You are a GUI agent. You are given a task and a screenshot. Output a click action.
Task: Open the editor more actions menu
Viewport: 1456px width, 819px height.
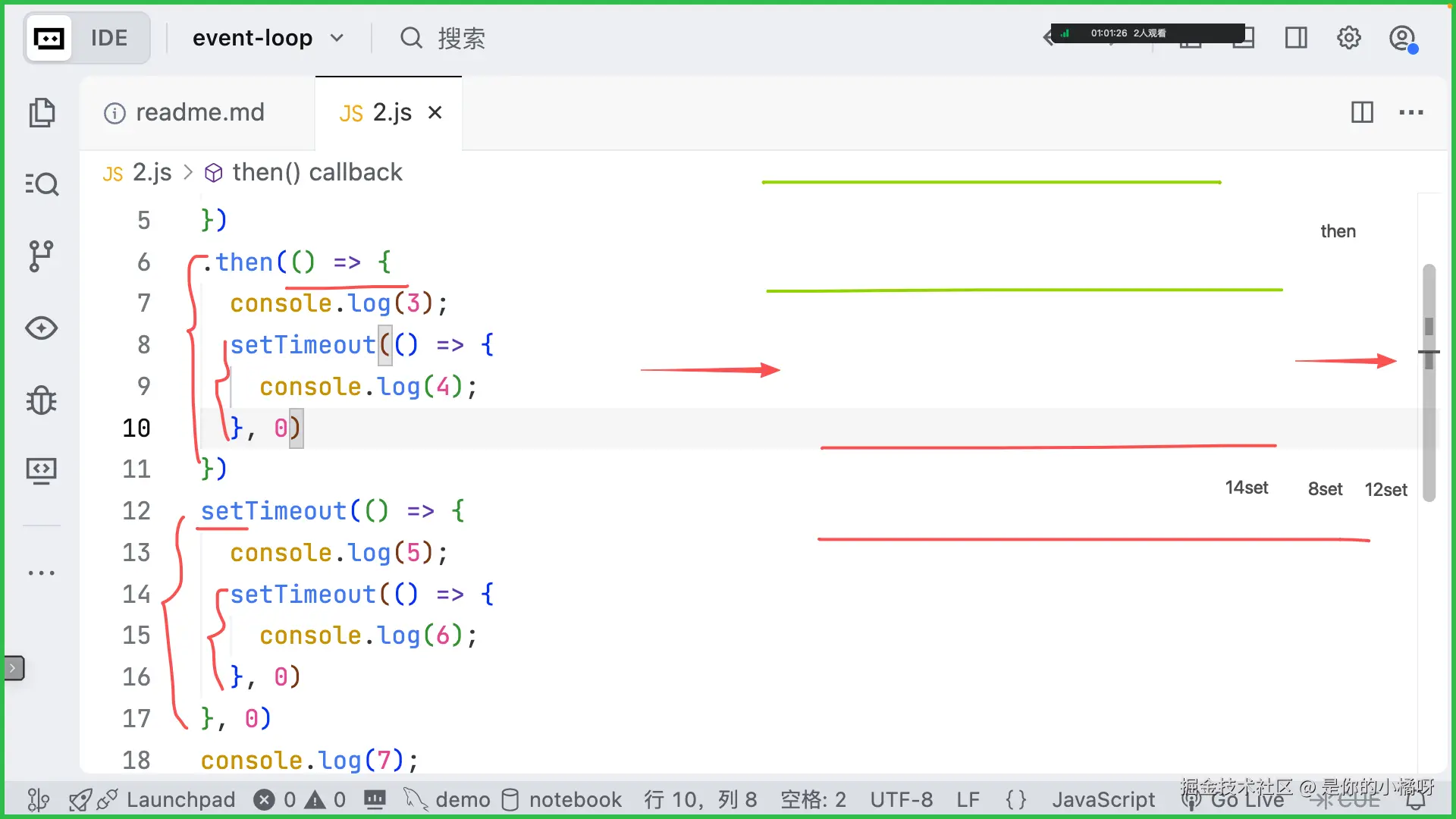1410,112
